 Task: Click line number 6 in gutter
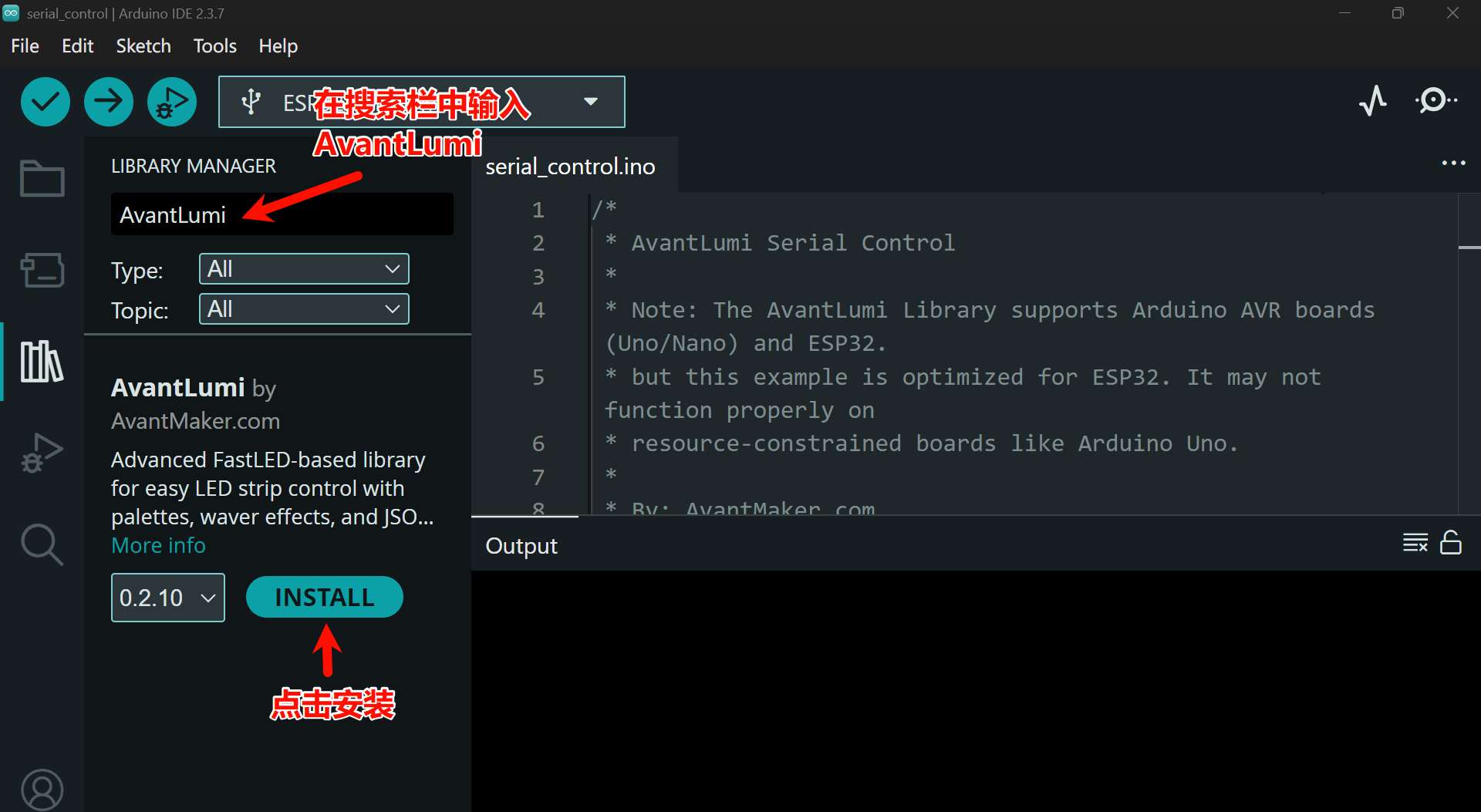click(538, 443)
